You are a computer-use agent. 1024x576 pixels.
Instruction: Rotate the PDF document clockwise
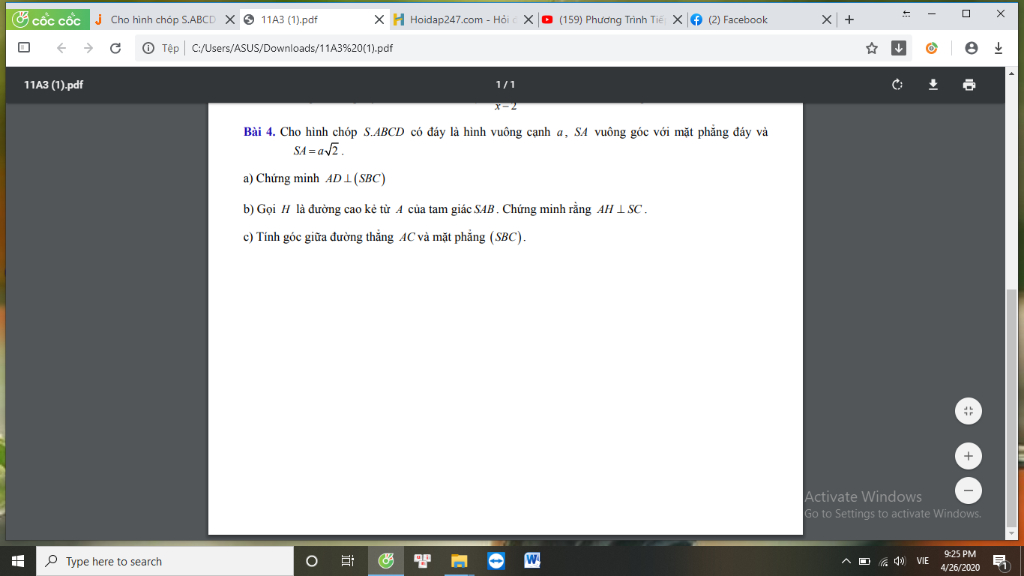pyautogui.click(x=897, y=84)
